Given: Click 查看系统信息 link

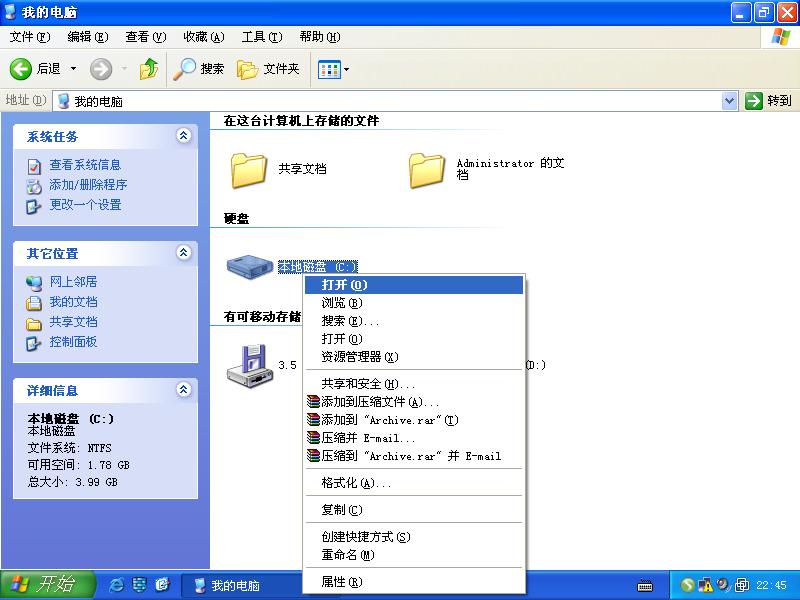Looking at the screenshot, I should [85, 165].
